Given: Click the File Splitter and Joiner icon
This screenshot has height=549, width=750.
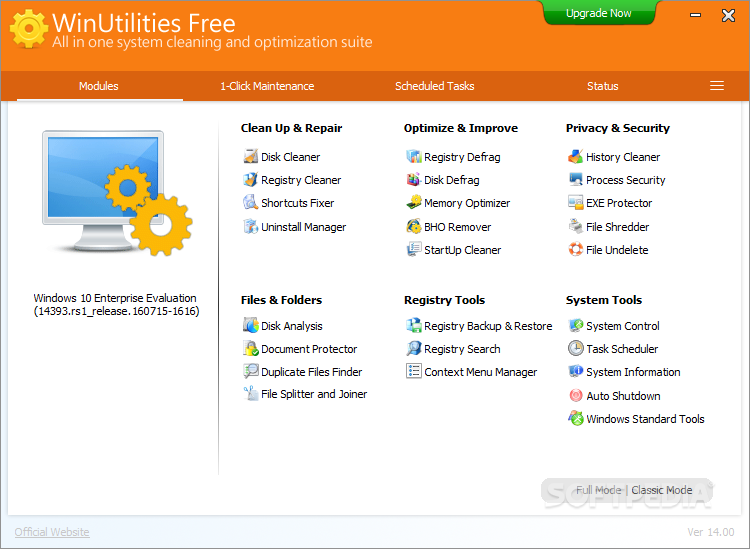Looking at the screenshot, I should [251, 394].
